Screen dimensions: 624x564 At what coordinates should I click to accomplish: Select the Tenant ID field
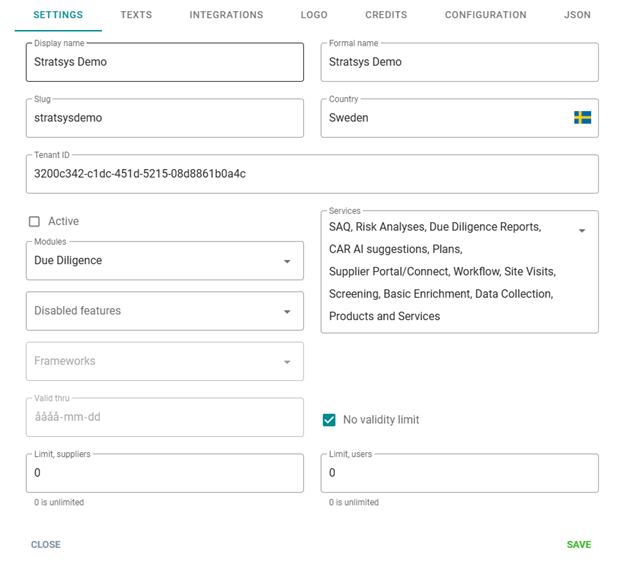[311, 174]
